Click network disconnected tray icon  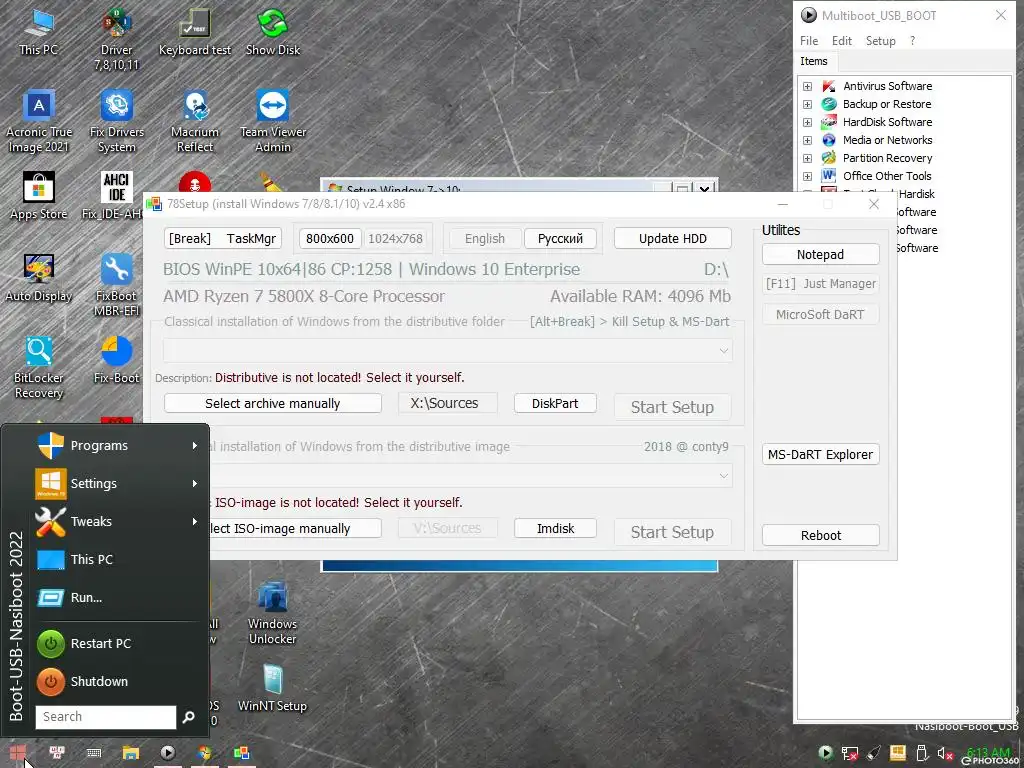(x=850, y=754)
